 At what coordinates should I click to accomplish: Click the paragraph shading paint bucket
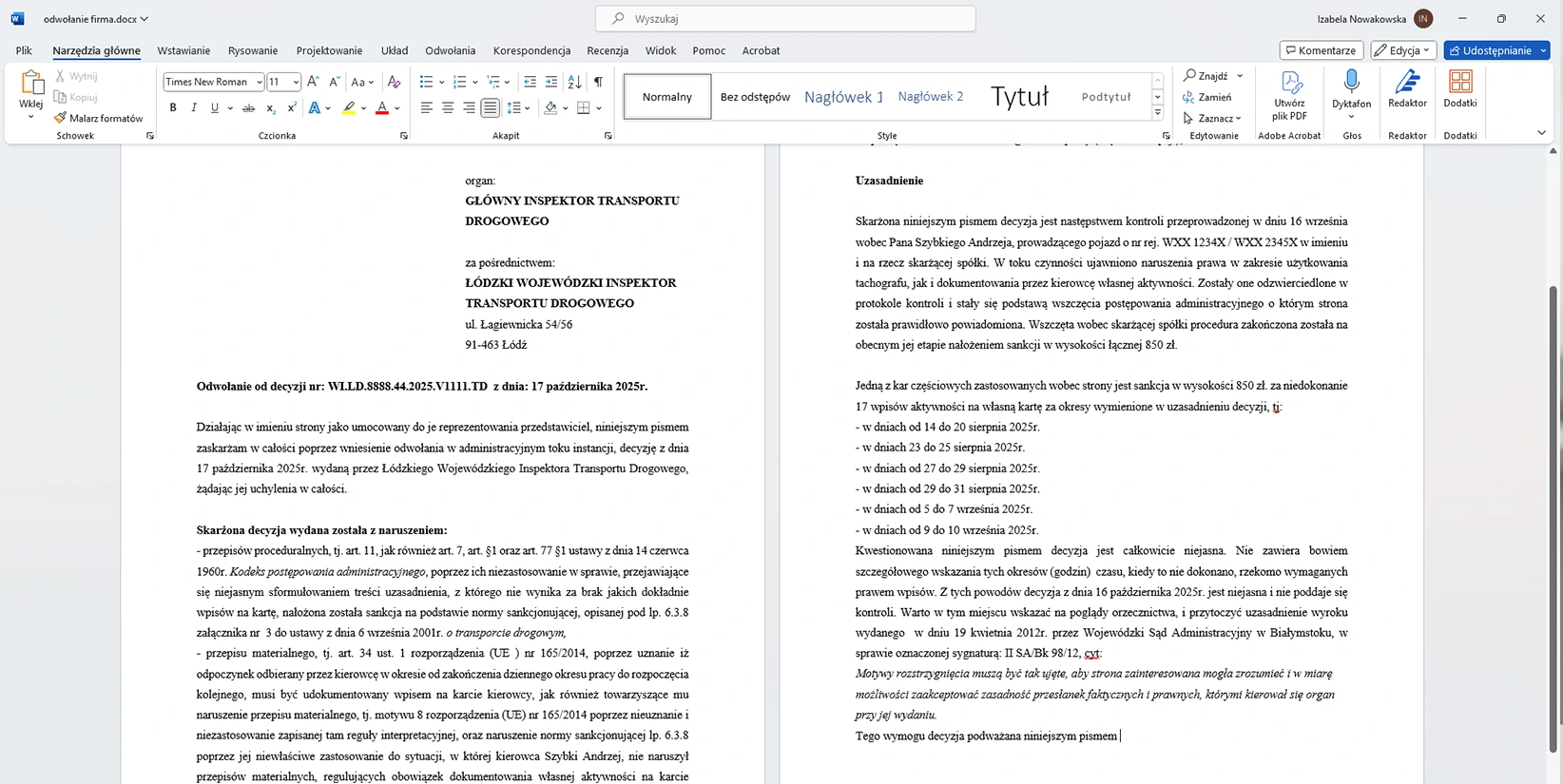[x=550, y=108]
